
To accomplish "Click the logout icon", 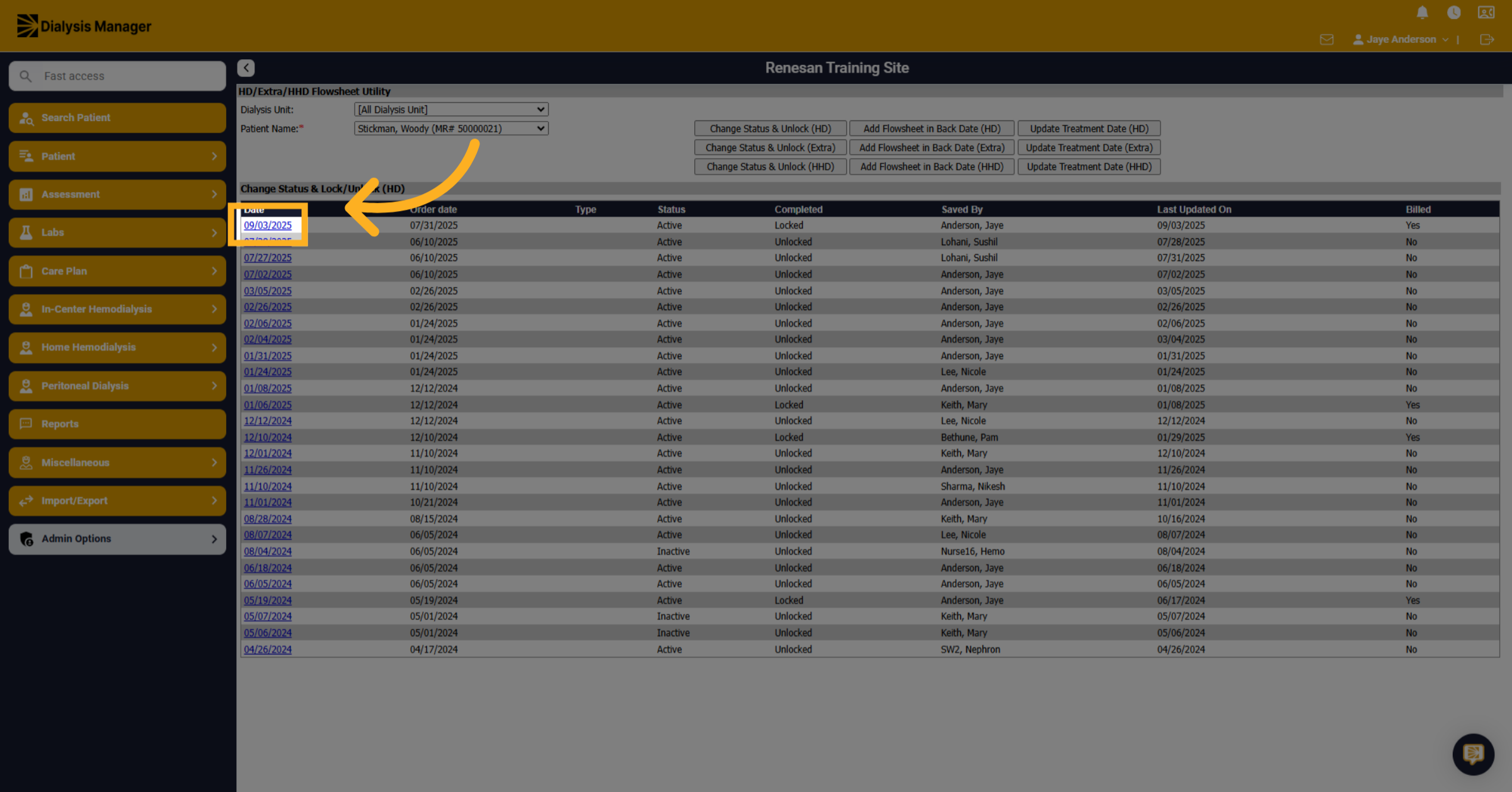I will 1487,40.
